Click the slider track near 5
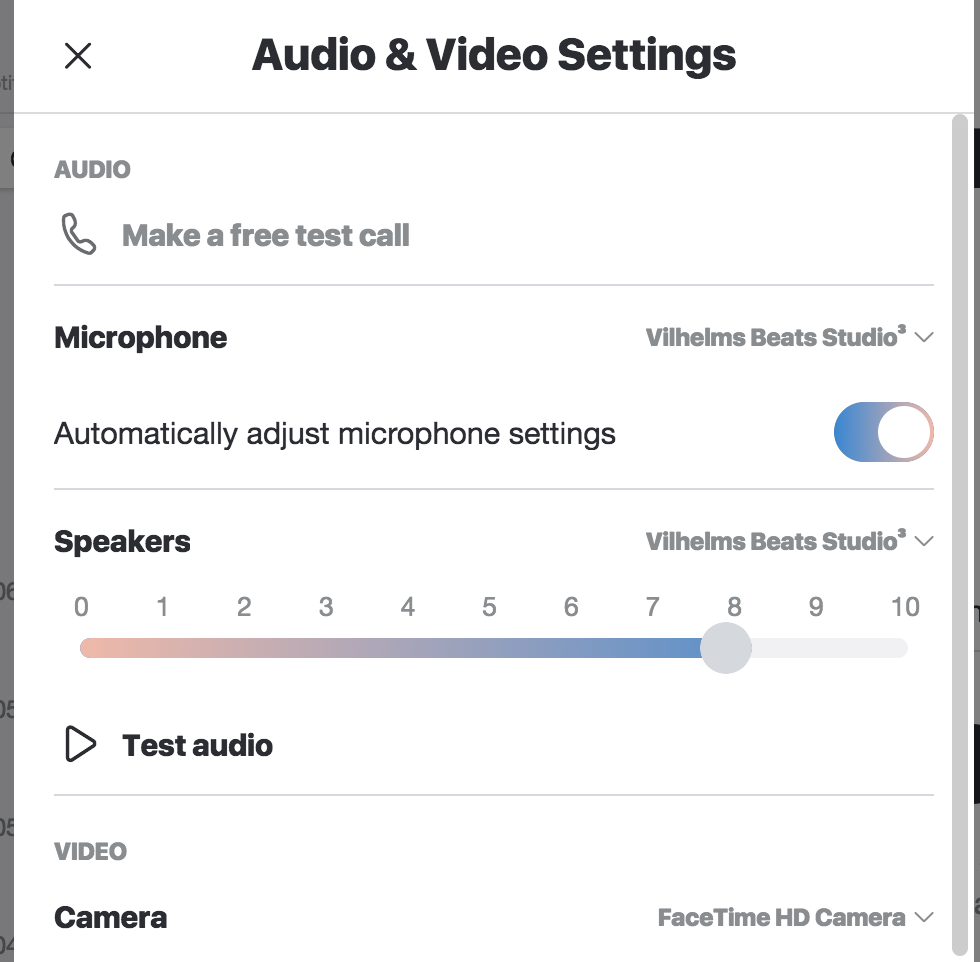This screenshot has width=980, height=962. pyautogui.click(x=489, y=648)
